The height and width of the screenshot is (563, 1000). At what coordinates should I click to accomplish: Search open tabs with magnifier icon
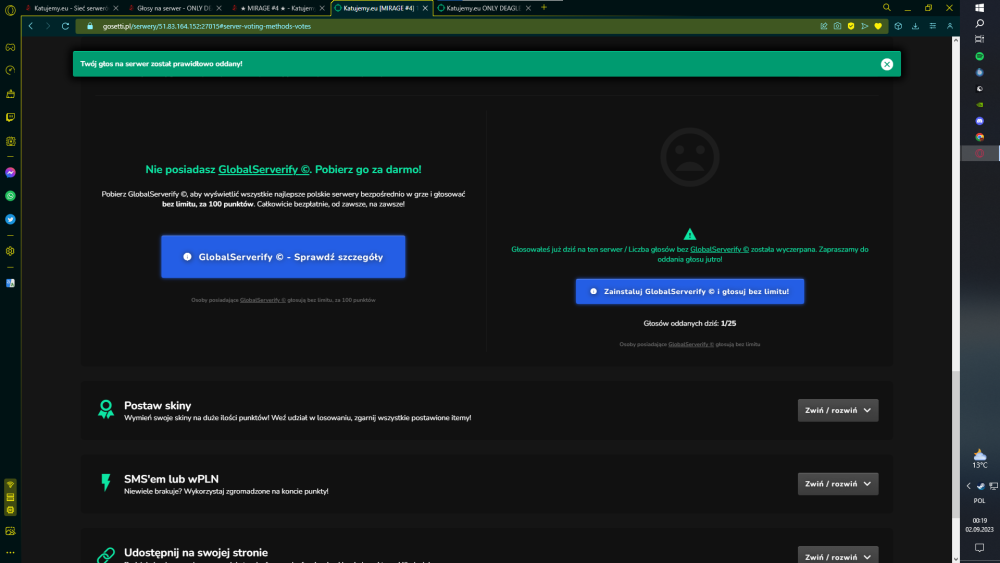pyautogui.click(x=886, y=8)
